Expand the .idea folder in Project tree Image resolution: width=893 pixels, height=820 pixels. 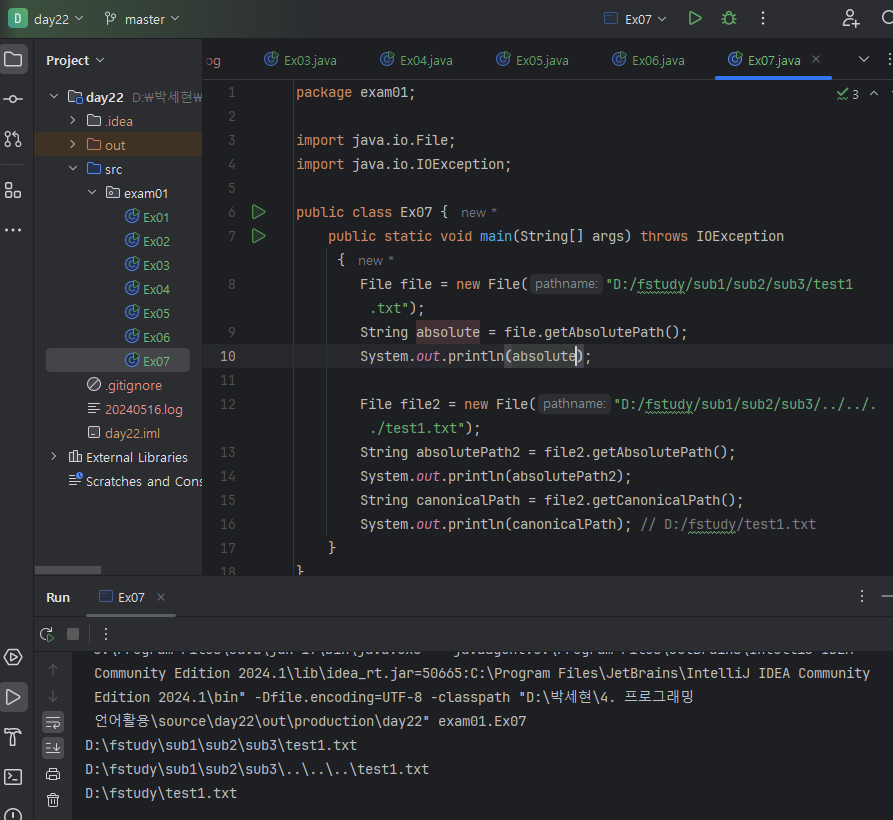coord(73,121)
